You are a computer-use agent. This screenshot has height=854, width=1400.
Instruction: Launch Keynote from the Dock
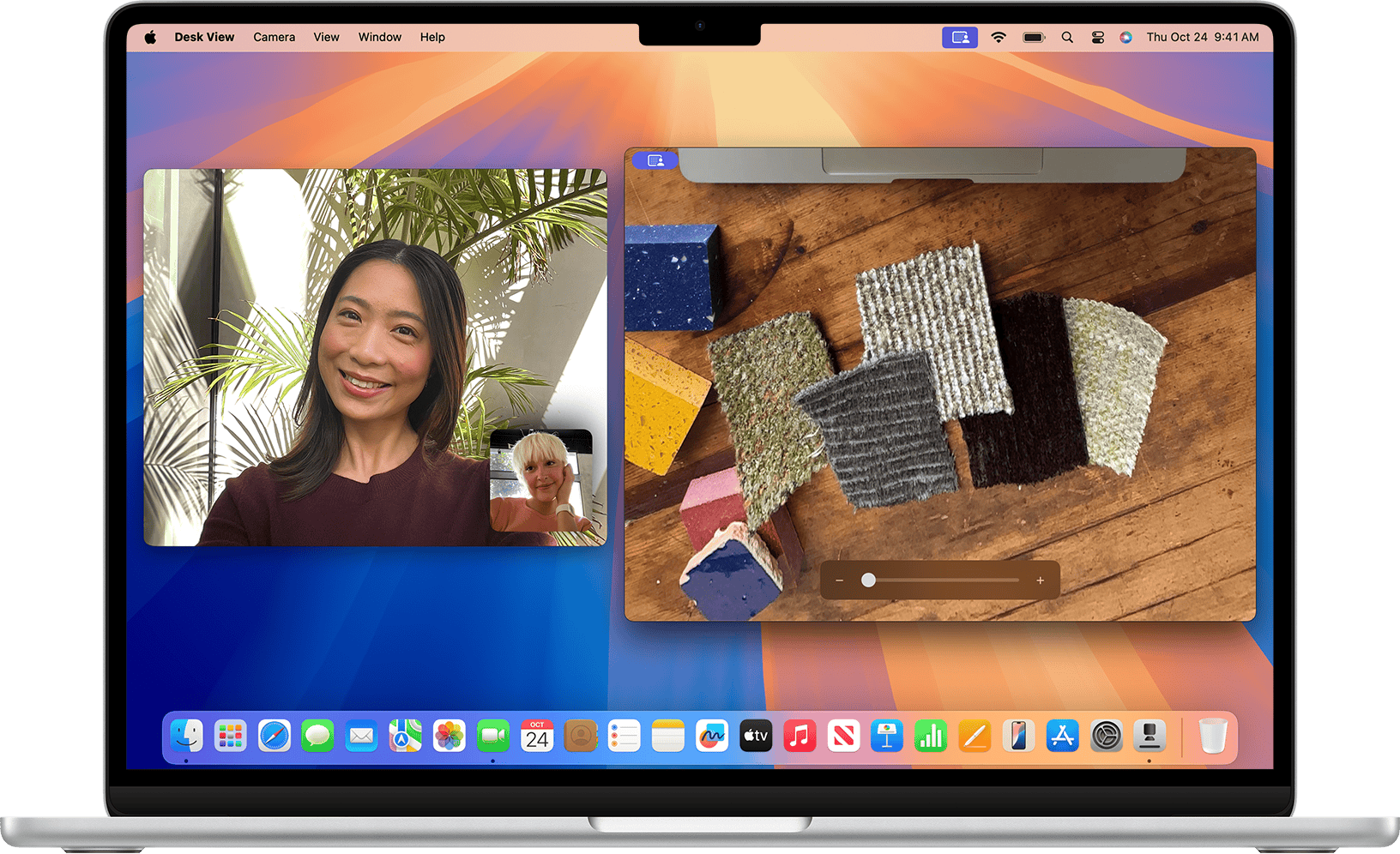(887, 736)
